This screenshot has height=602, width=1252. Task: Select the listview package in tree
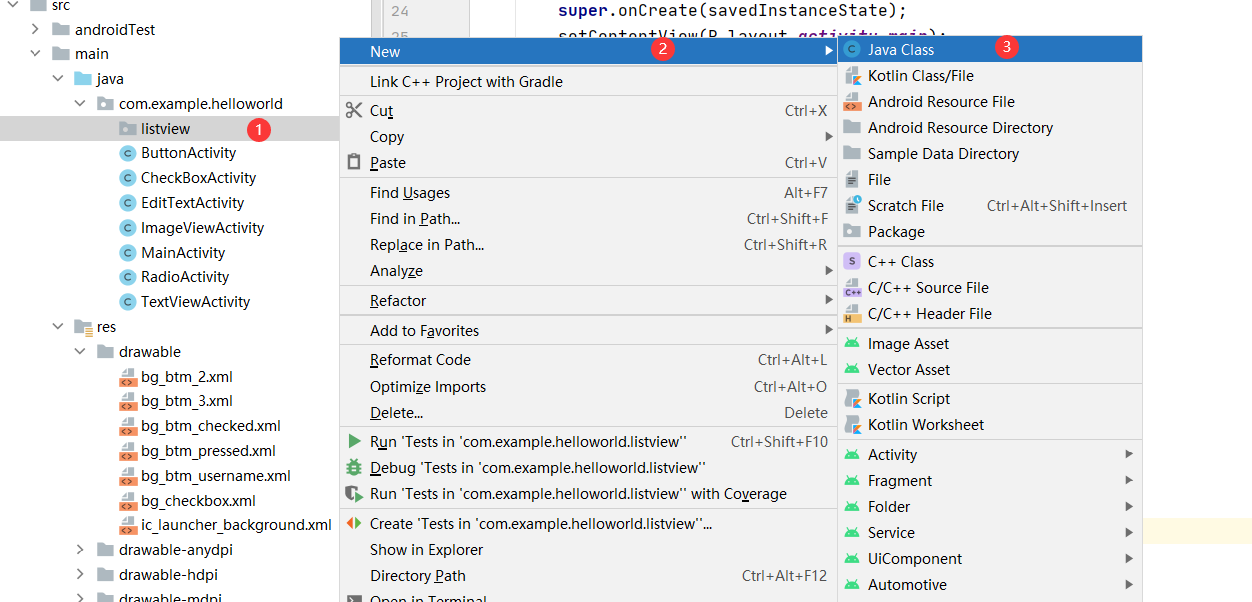tap(165, 128)
